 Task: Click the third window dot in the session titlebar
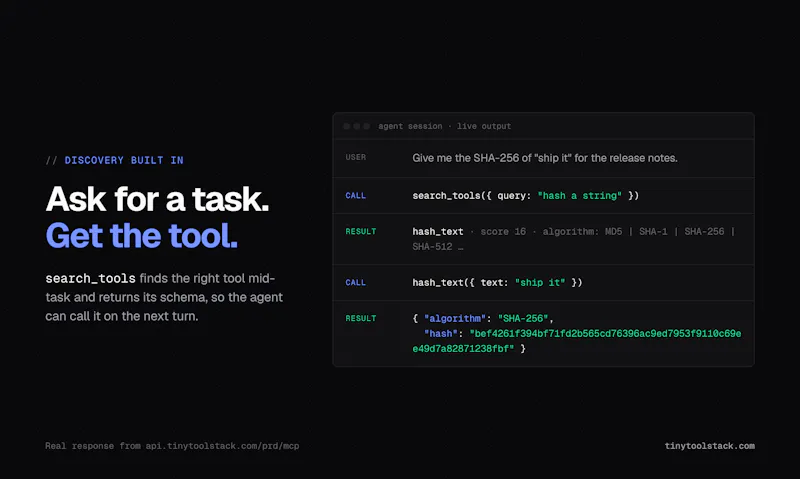tap(366, 126)
